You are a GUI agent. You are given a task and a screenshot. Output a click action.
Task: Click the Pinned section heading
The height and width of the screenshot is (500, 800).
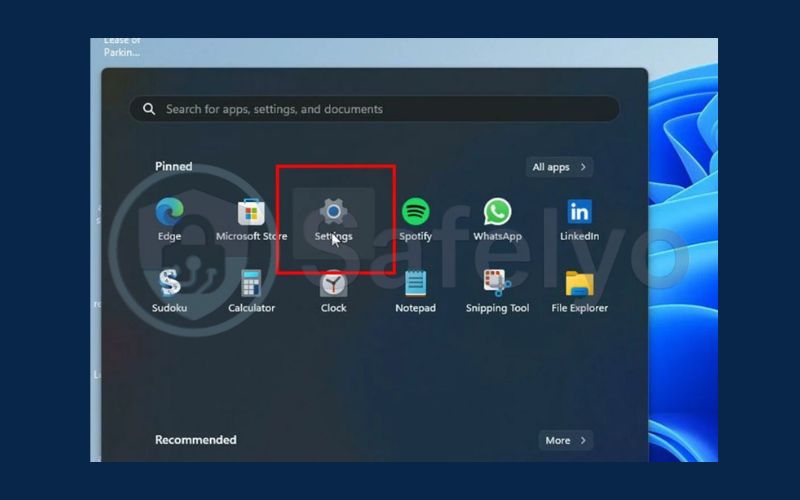pyautogui.click(x=173, y=166)
